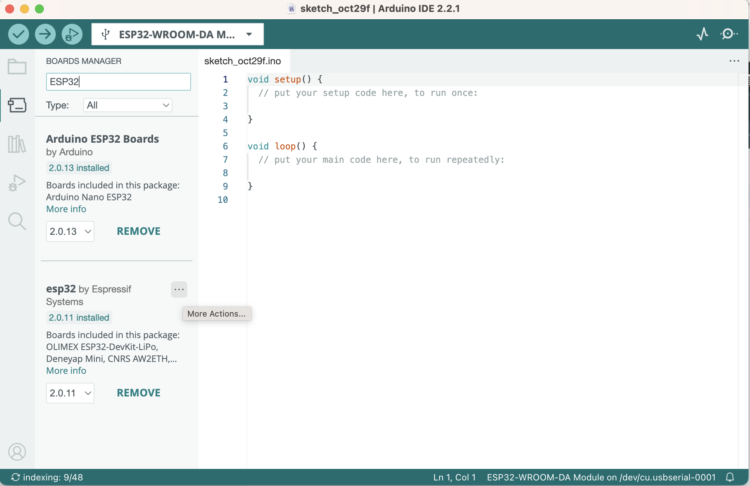Open the Library Manager sidebar icon
Viewport: 750px width, 486px height.
point(17,144)
